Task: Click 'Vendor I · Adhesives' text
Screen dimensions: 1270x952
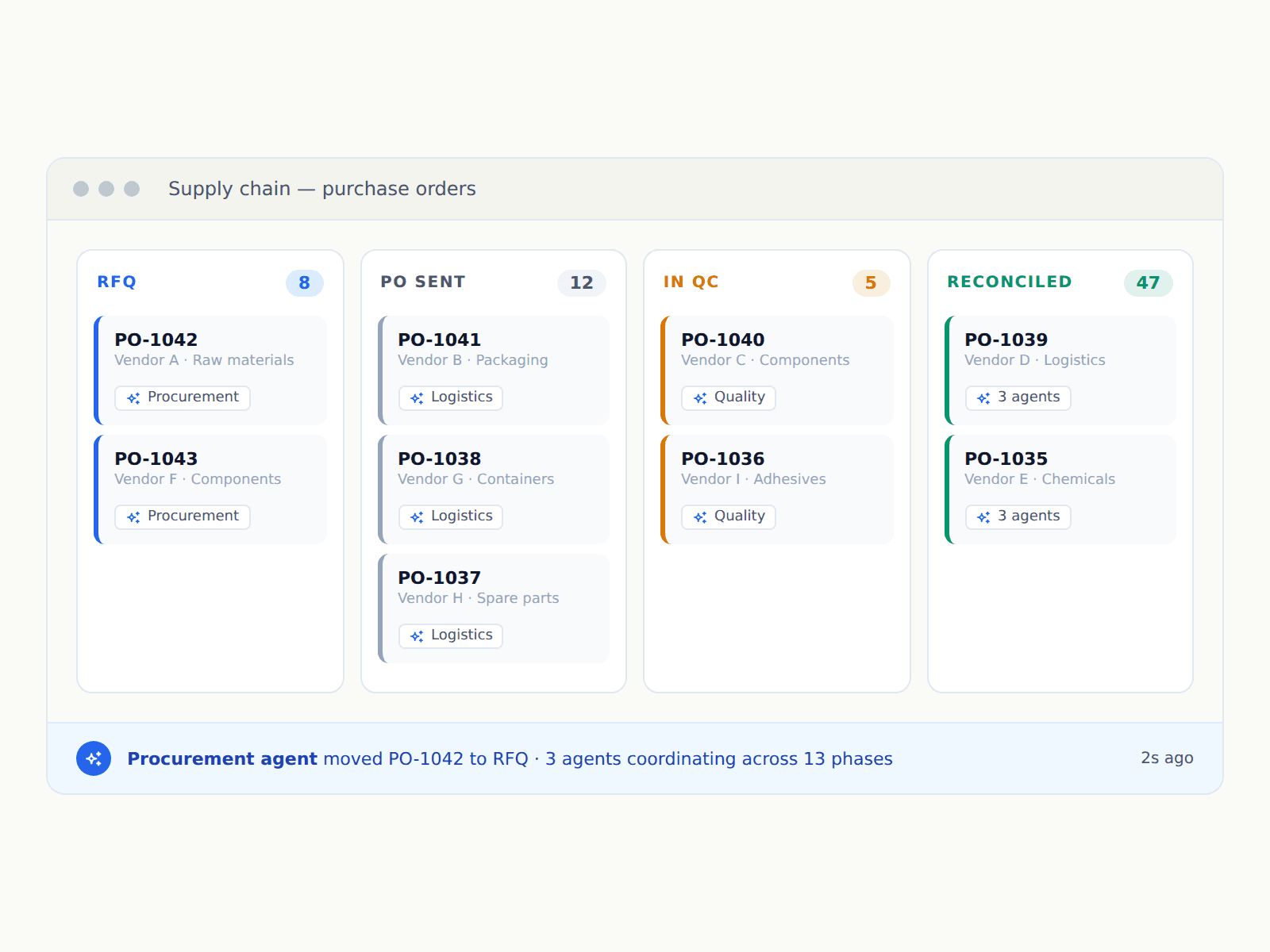Action: click(x=753, y=479)
